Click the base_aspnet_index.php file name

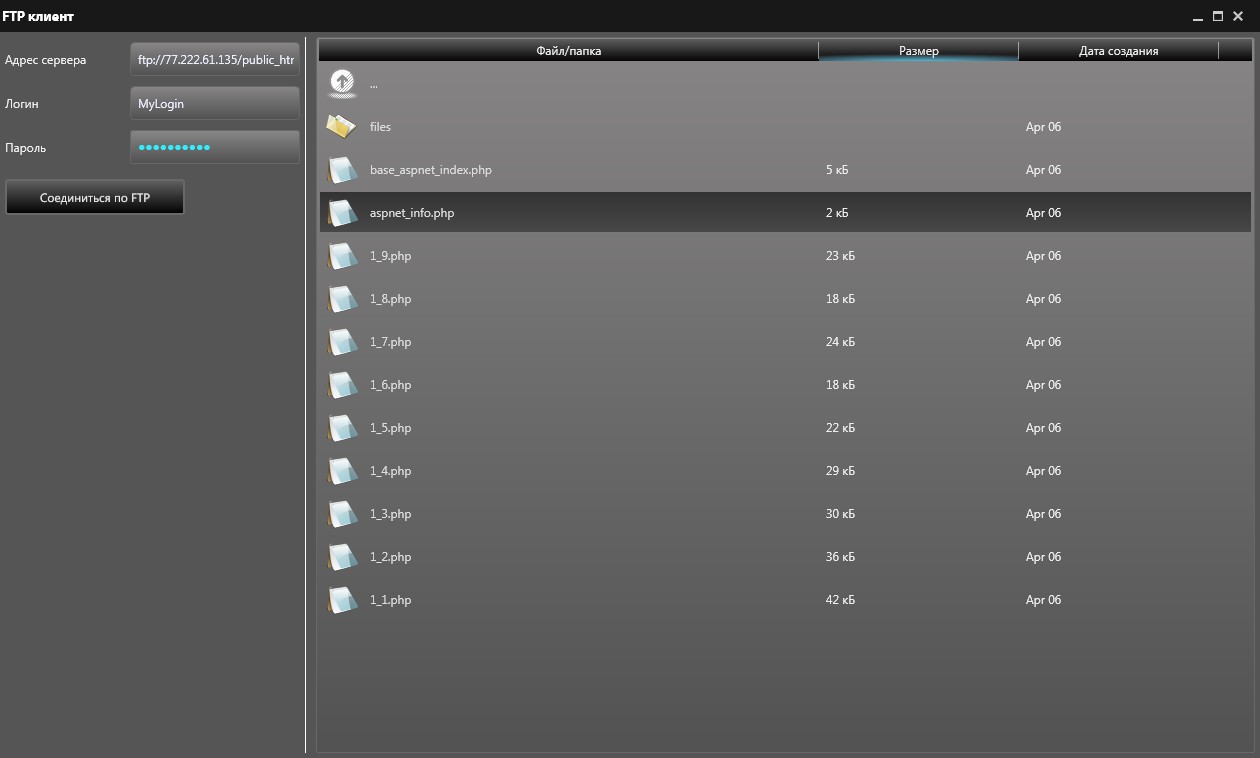coord(431,170)
